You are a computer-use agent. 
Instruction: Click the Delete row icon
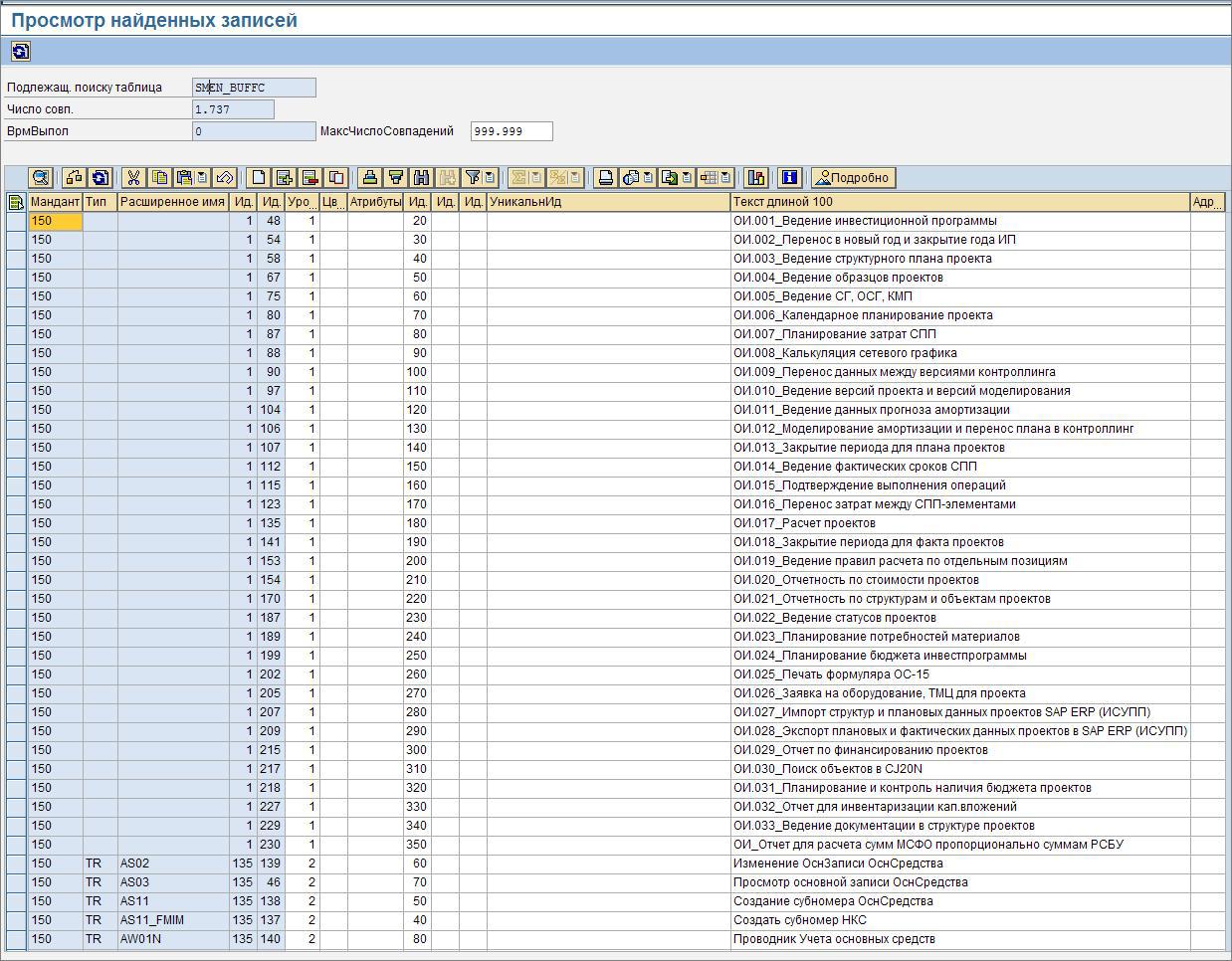(310, 178)
